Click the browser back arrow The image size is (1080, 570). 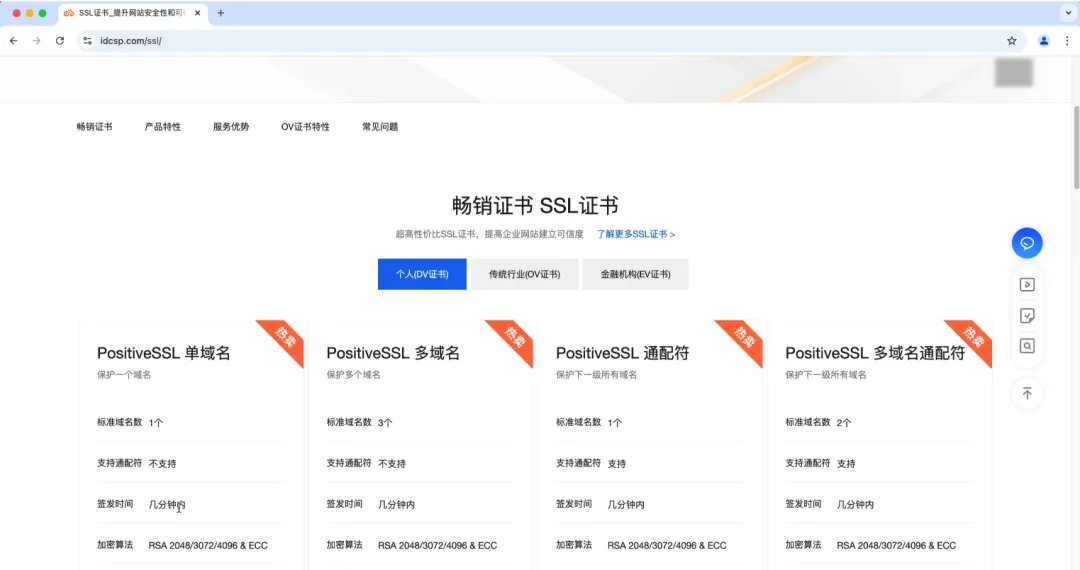(x=14, y=41)
